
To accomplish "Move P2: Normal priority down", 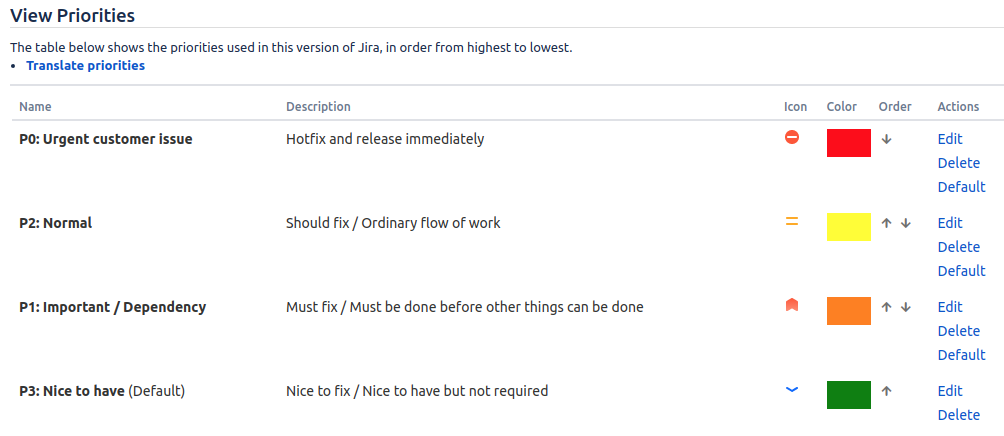I will click(905, 223).
